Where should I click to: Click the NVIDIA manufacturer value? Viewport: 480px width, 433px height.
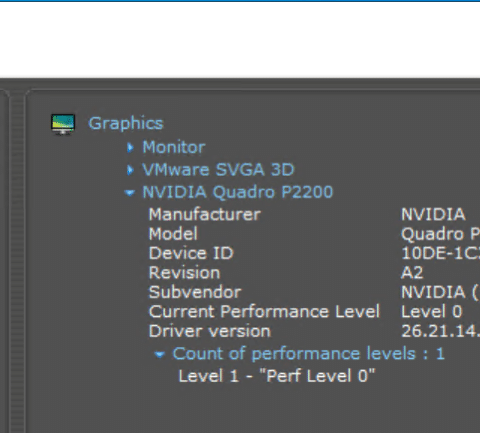click(433, 214)
